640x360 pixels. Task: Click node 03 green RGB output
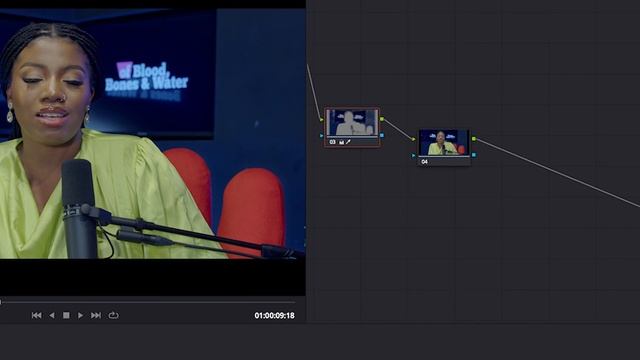[382, 119]
